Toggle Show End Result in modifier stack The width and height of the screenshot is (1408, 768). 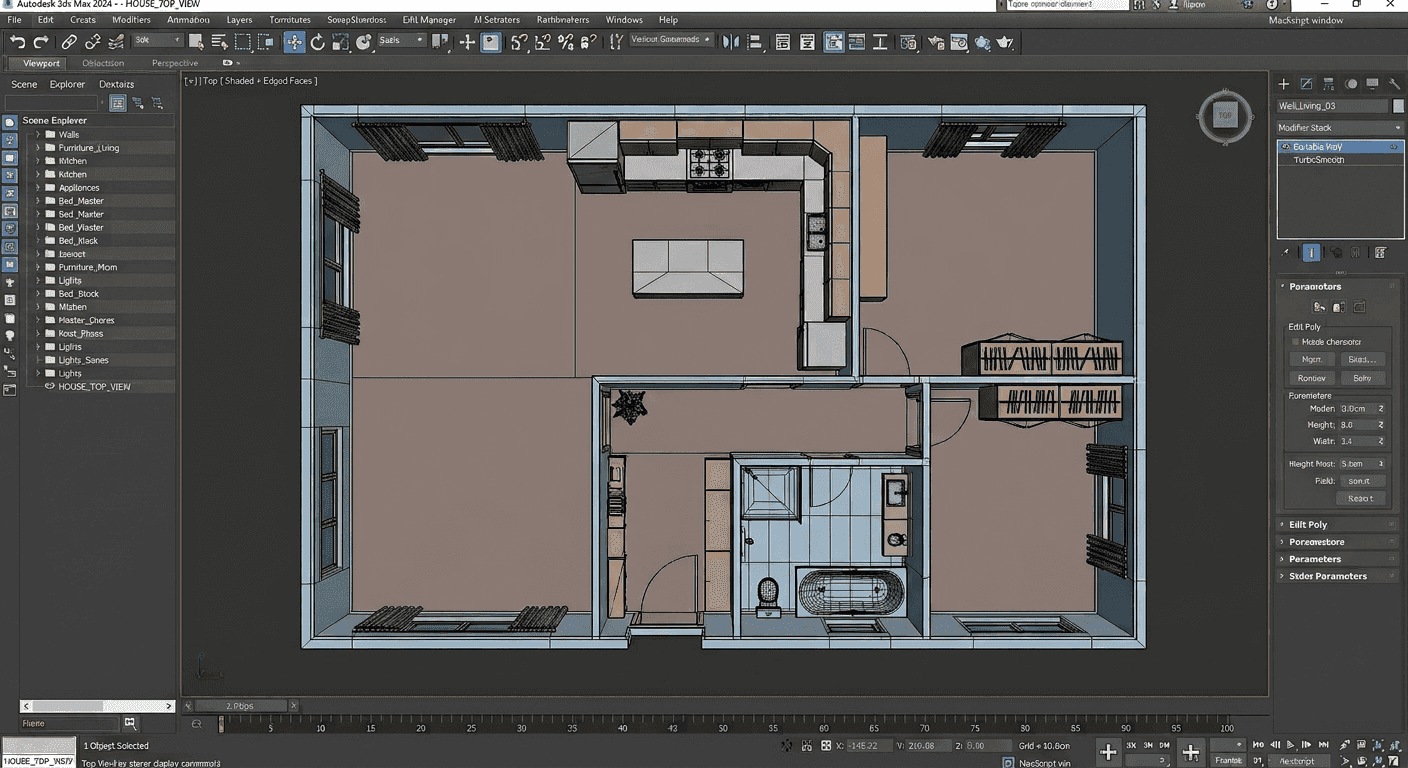point(1311,253)
